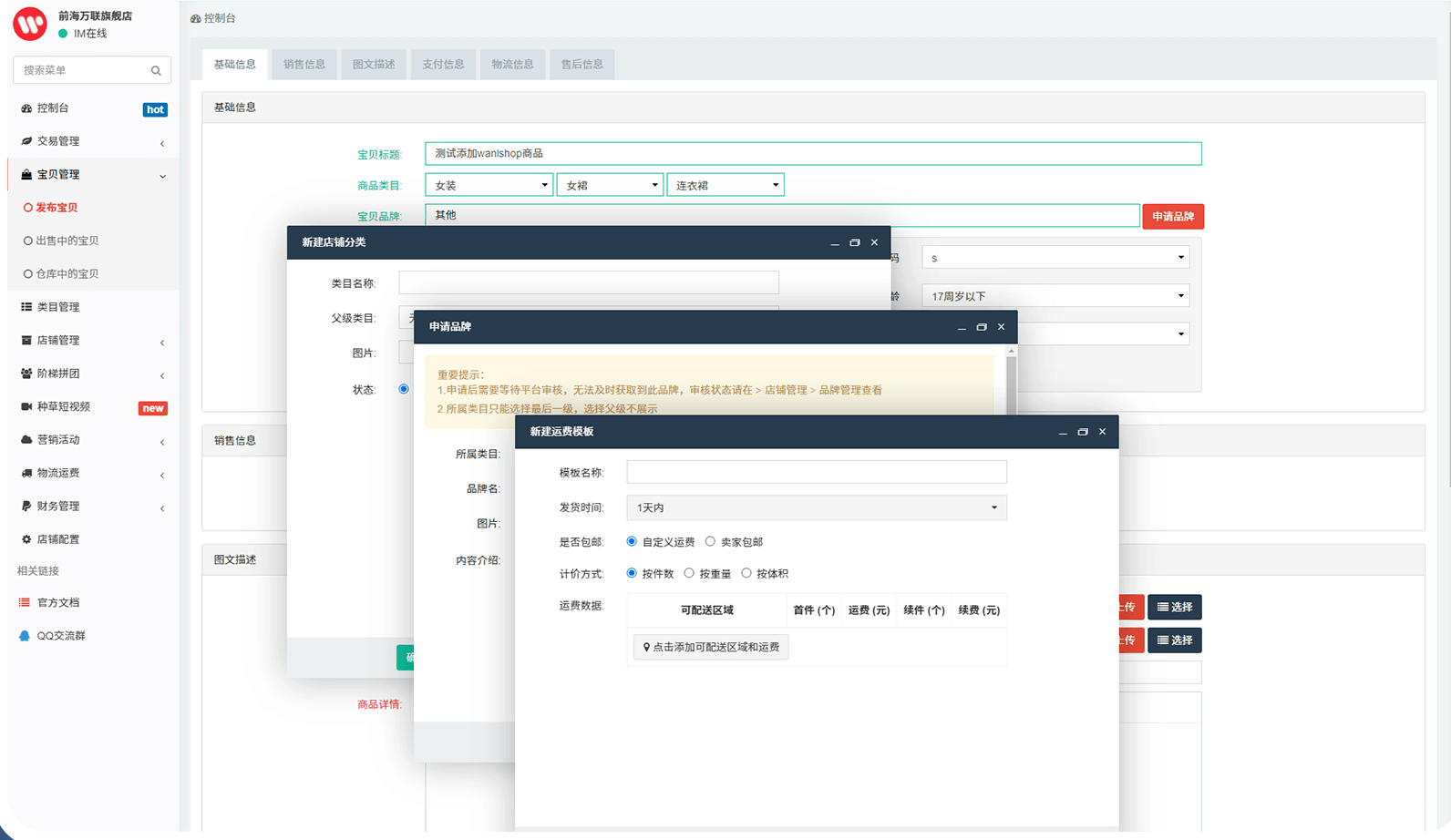
Task: Click the 种草短视频 video camera icon
Action: pos(26,406)
